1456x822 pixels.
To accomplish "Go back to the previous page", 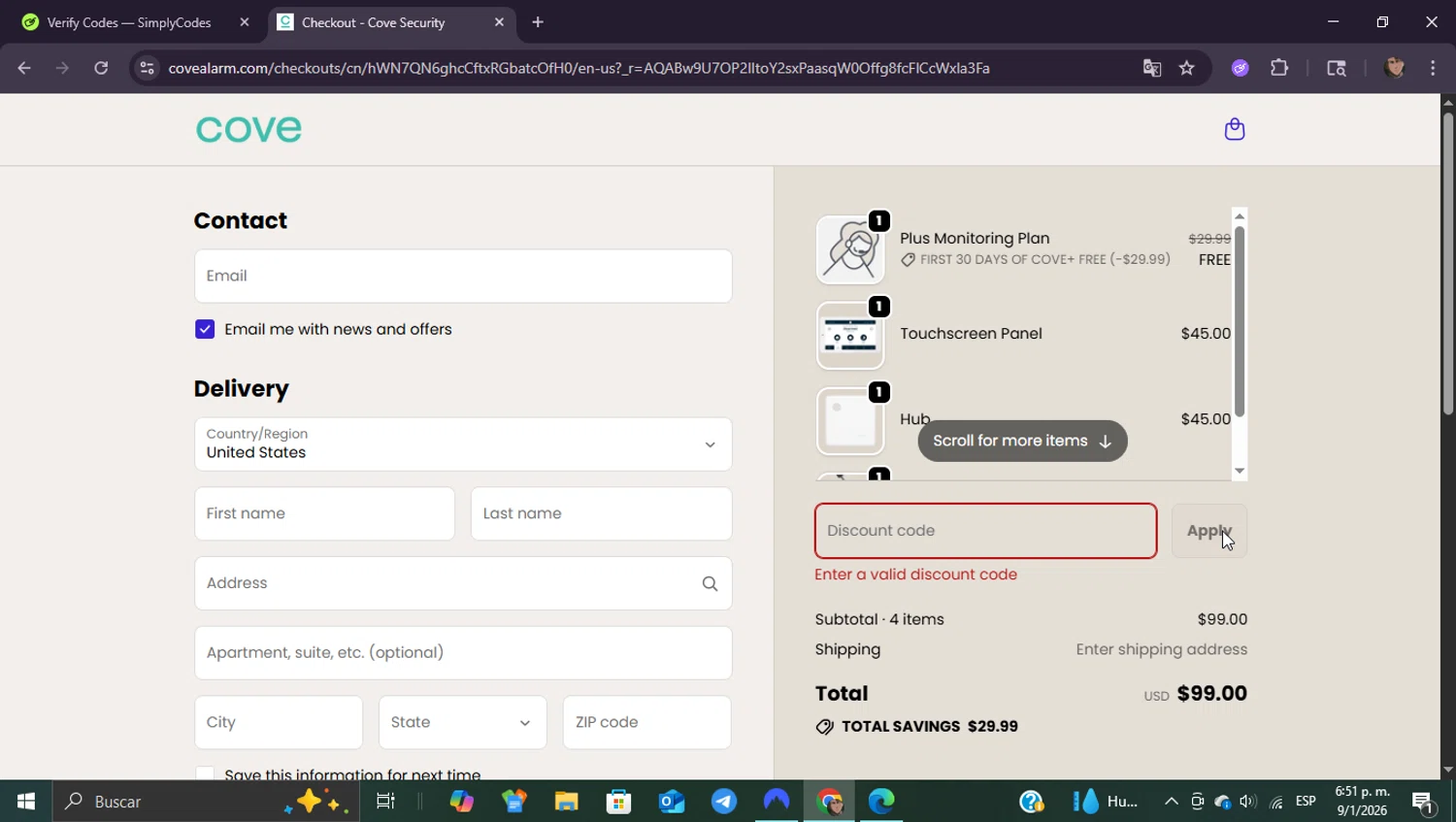I will click(x=24, y=68).
